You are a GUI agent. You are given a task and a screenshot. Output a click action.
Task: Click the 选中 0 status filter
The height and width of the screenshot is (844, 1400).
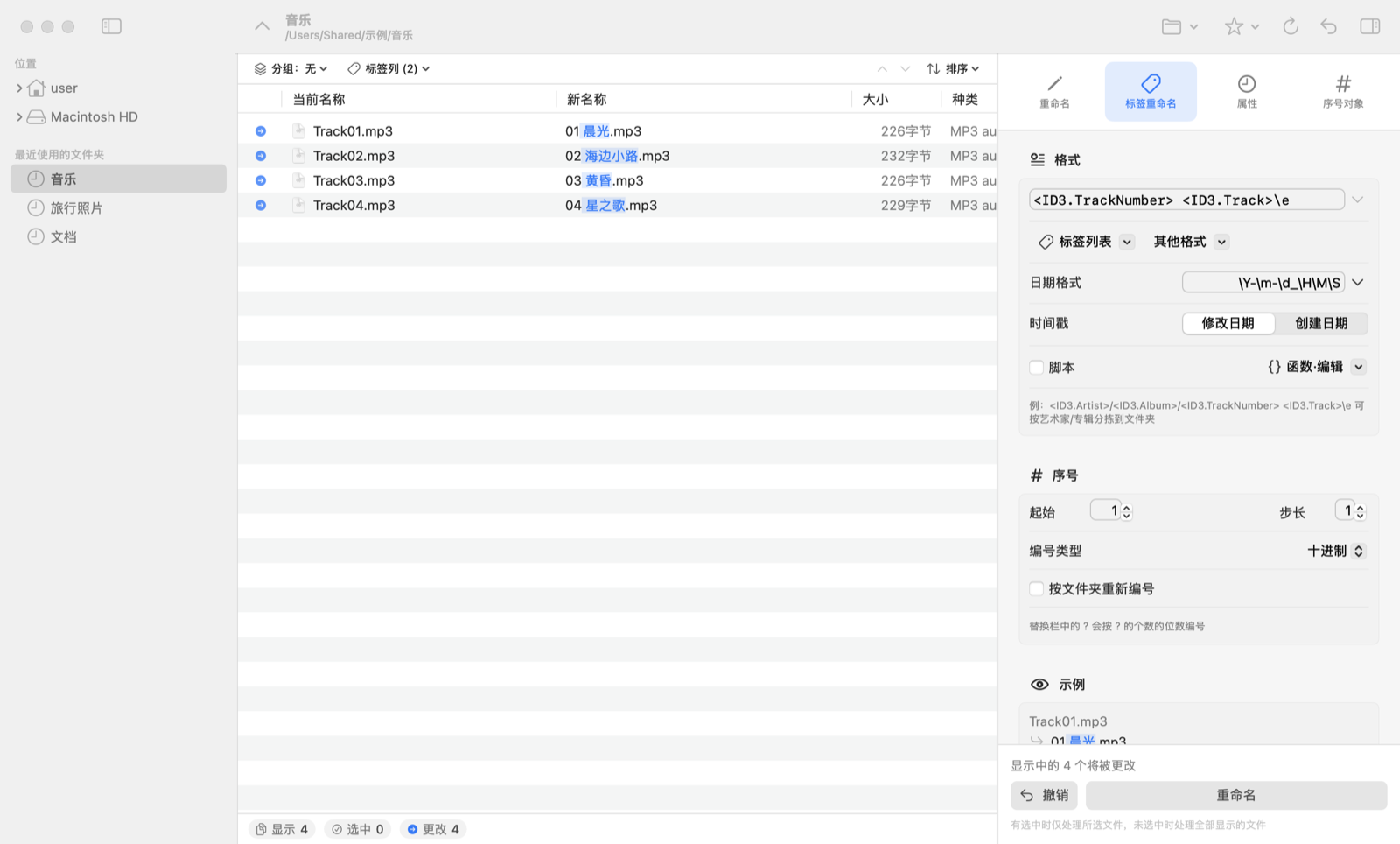click(x=357, y=829)
